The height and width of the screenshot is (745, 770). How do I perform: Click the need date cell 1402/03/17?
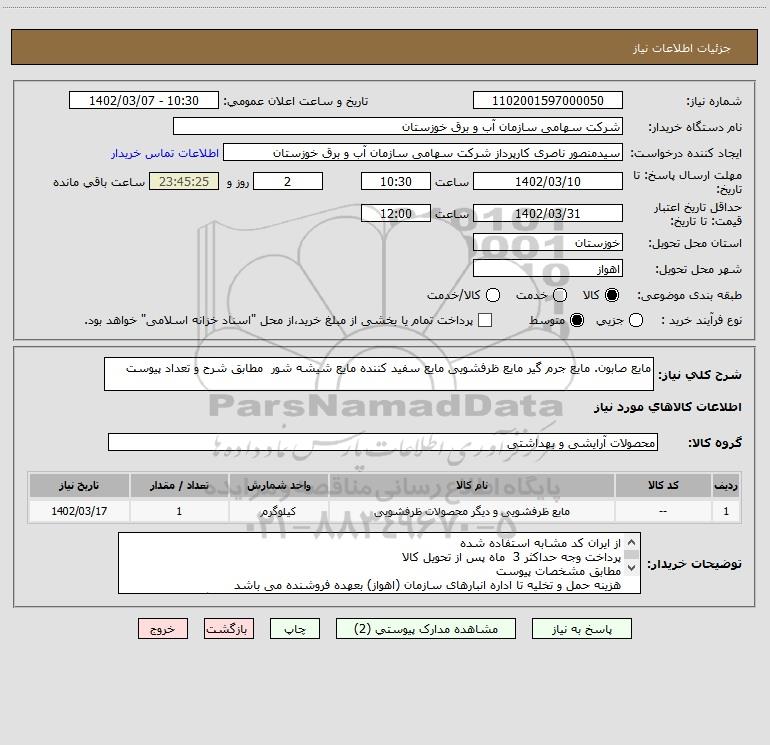coord(79,511)
